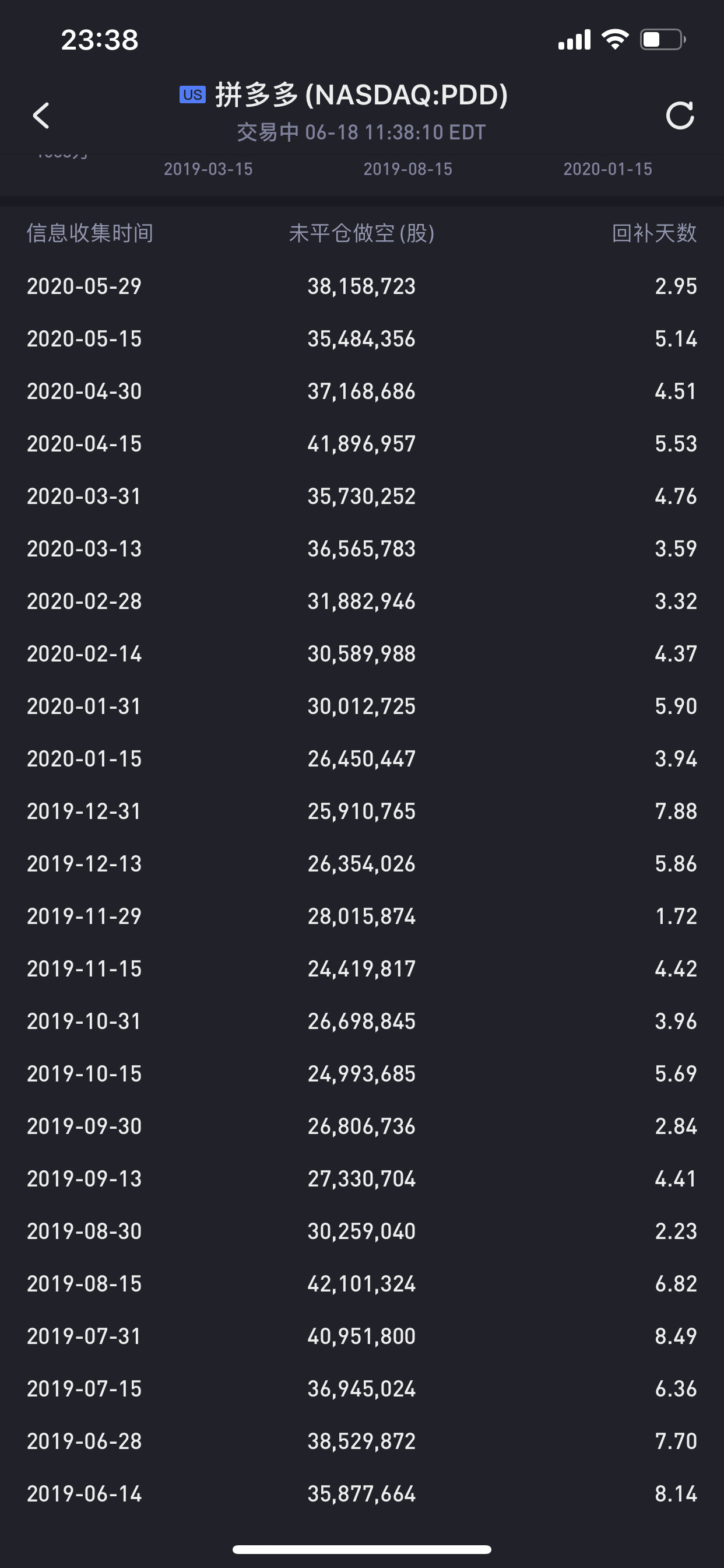Tap the 2019-12-31 data row
This screenshot has width=724, height=1568.
[361, 811]
